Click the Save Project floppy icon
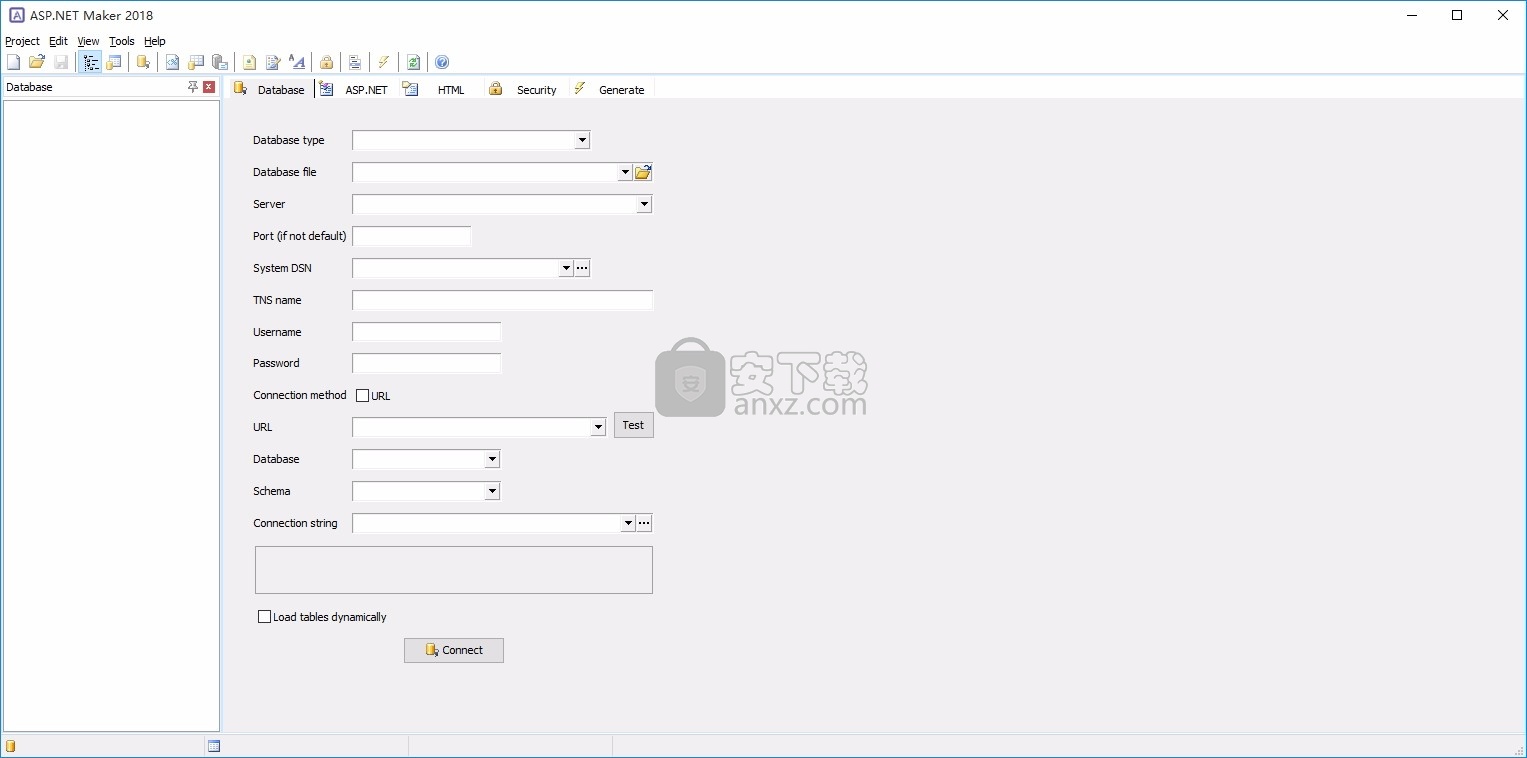Viewport: 1527px width, 758px height. (61, 62)
